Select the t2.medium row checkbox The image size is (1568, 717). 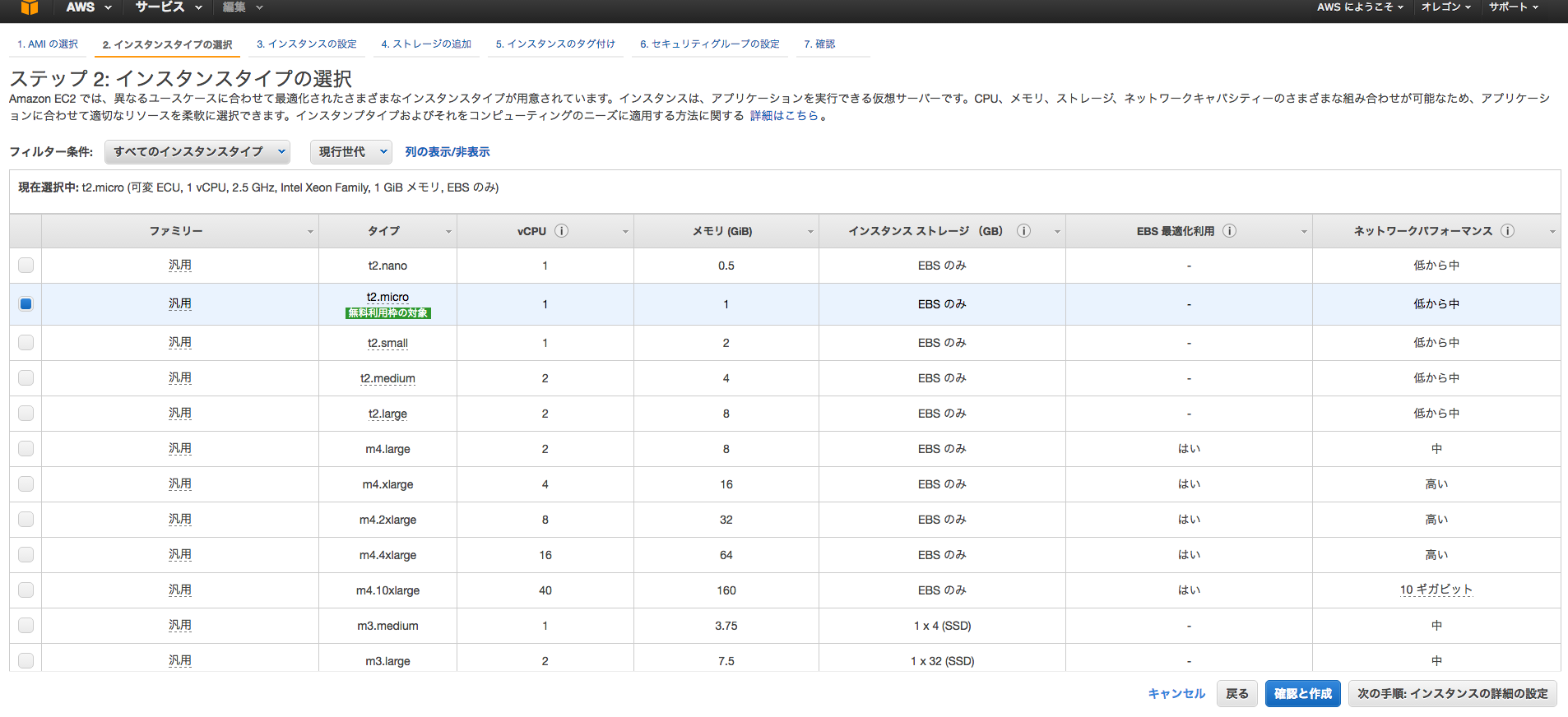click(26, 378)
